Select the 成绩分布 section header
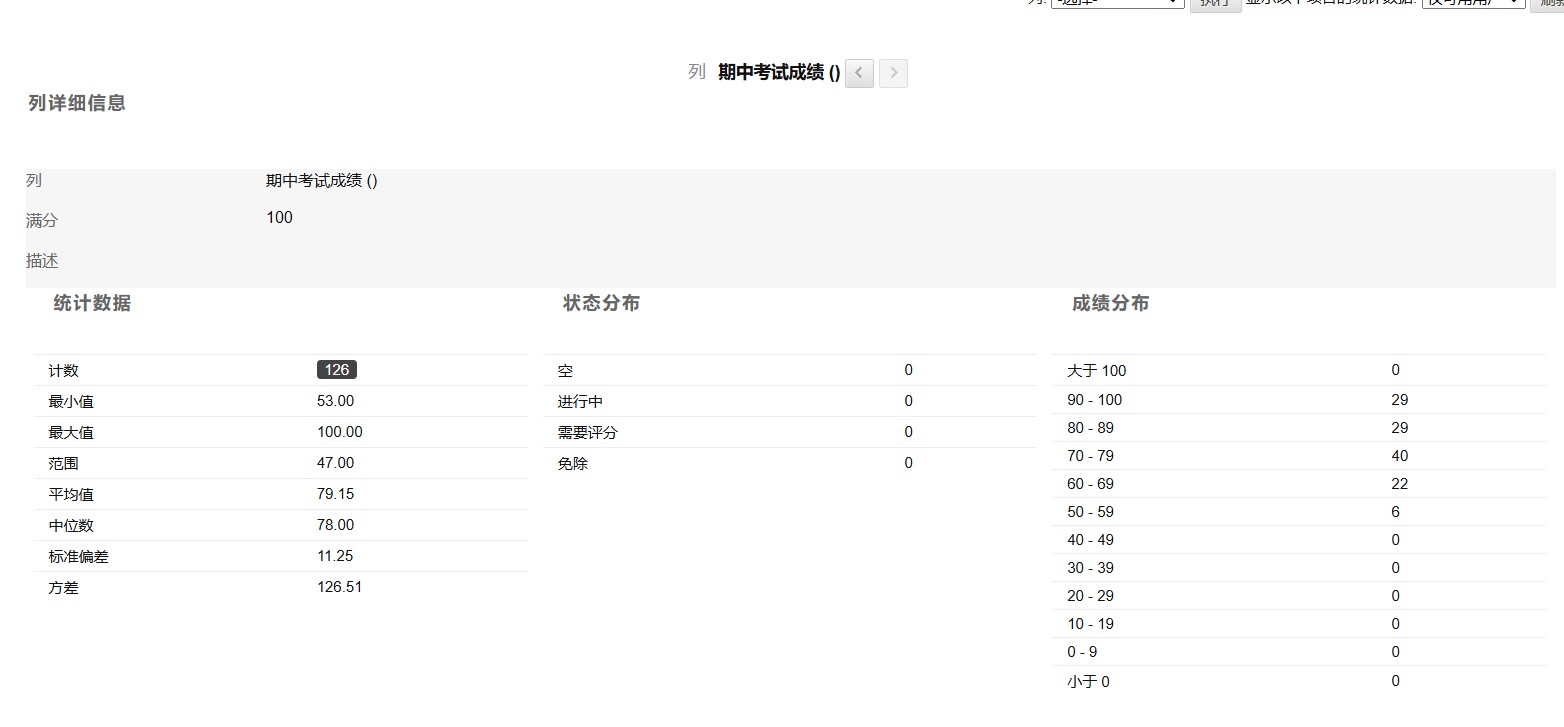1564x727 pixels. pos(1110,303)
